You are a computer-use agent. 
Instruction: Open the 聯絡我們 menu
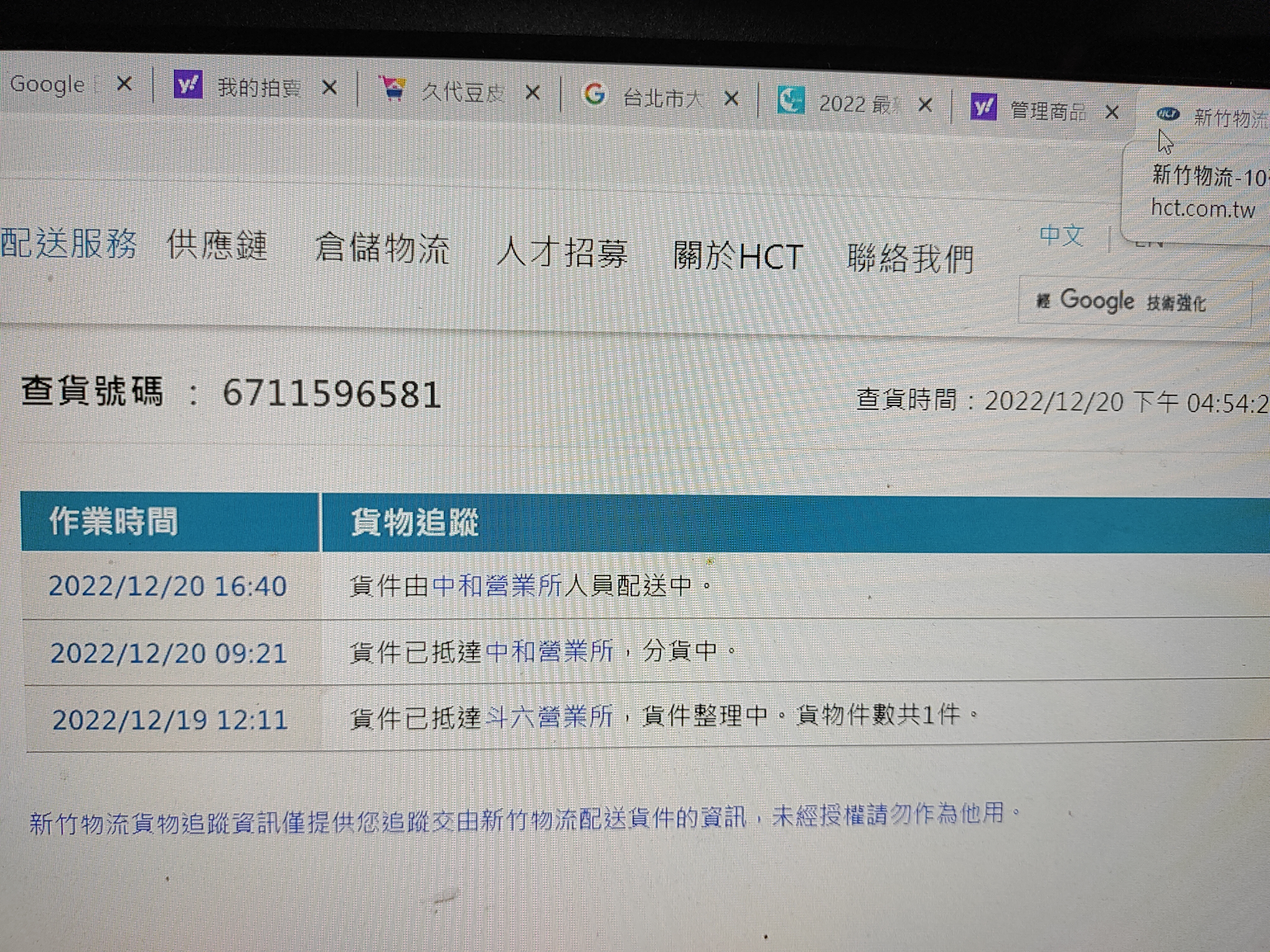click(x=911, y=259)
